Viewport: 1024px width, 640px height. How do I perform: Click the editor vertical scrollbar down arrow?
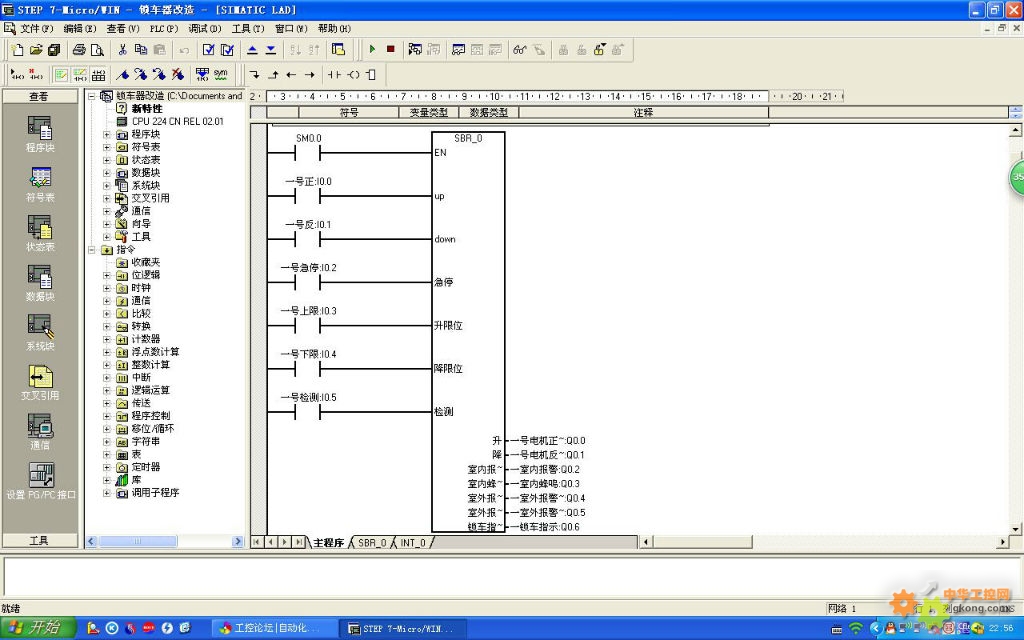click(x=1016, y=529)
